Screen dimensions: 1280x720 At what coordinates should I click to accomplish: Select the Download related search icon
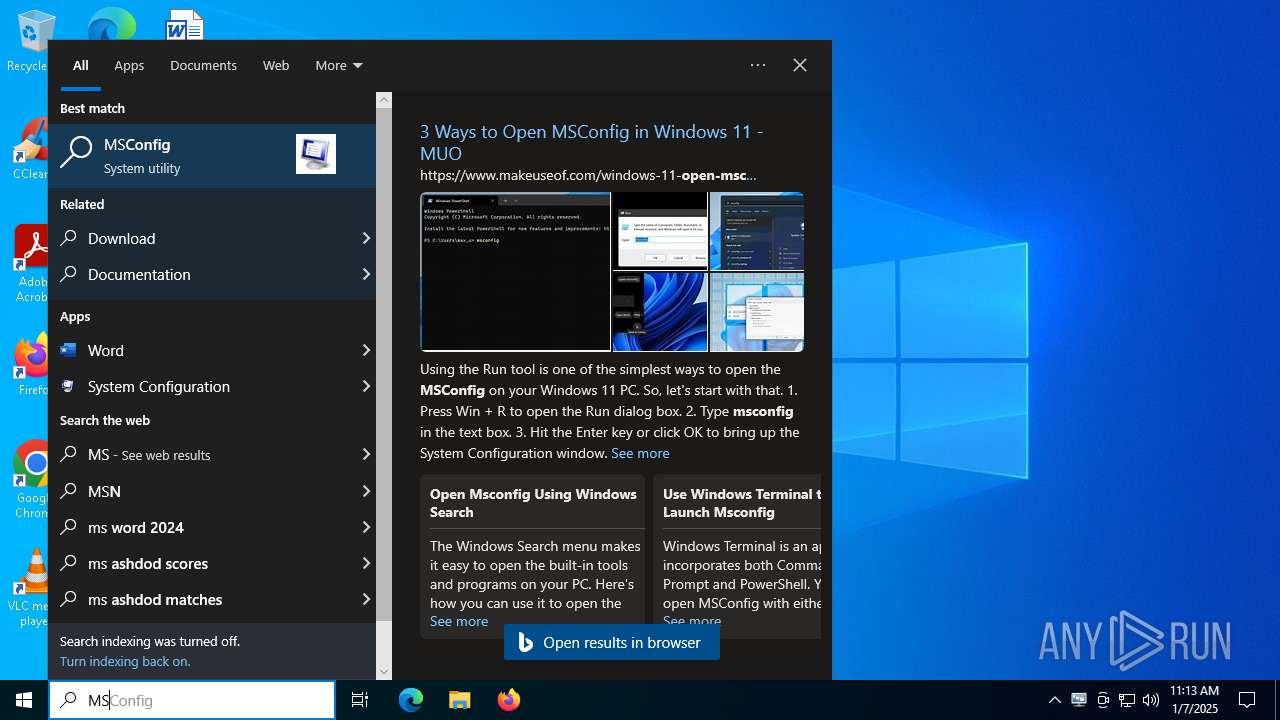point(69,238)
